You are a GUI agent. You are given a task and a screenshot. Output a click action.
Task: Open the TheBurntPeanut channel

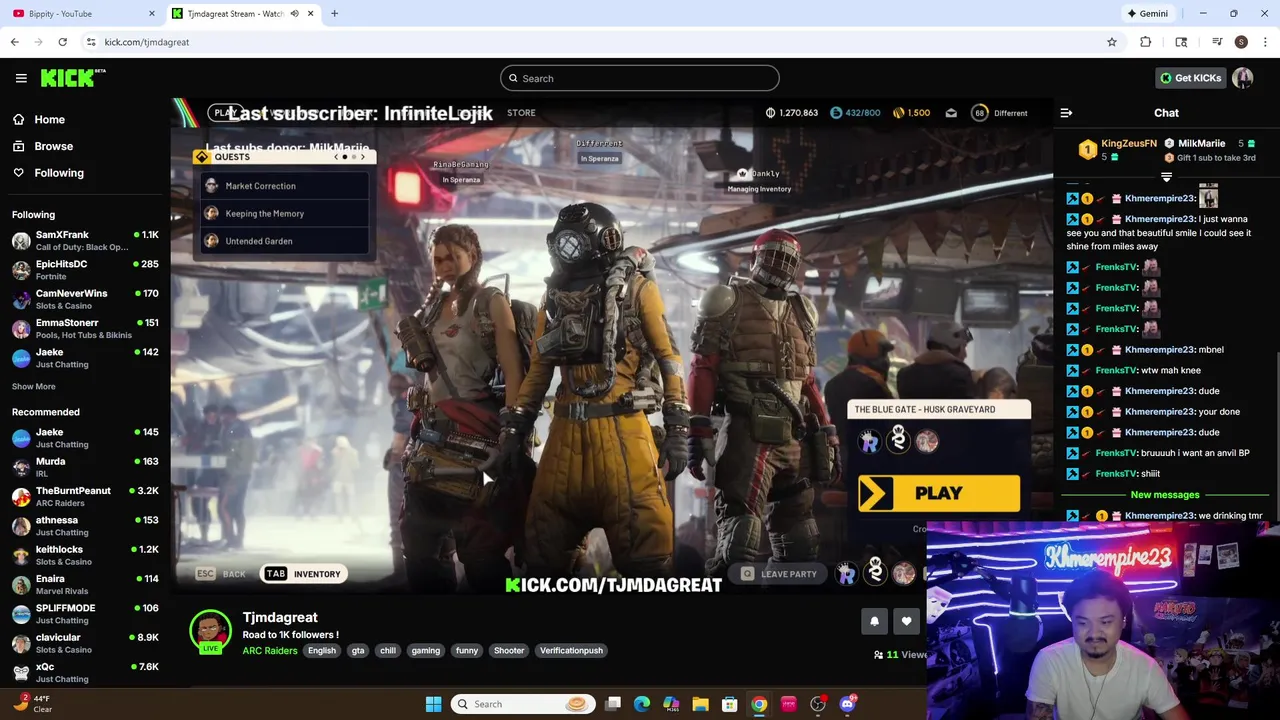click(85, 496)
